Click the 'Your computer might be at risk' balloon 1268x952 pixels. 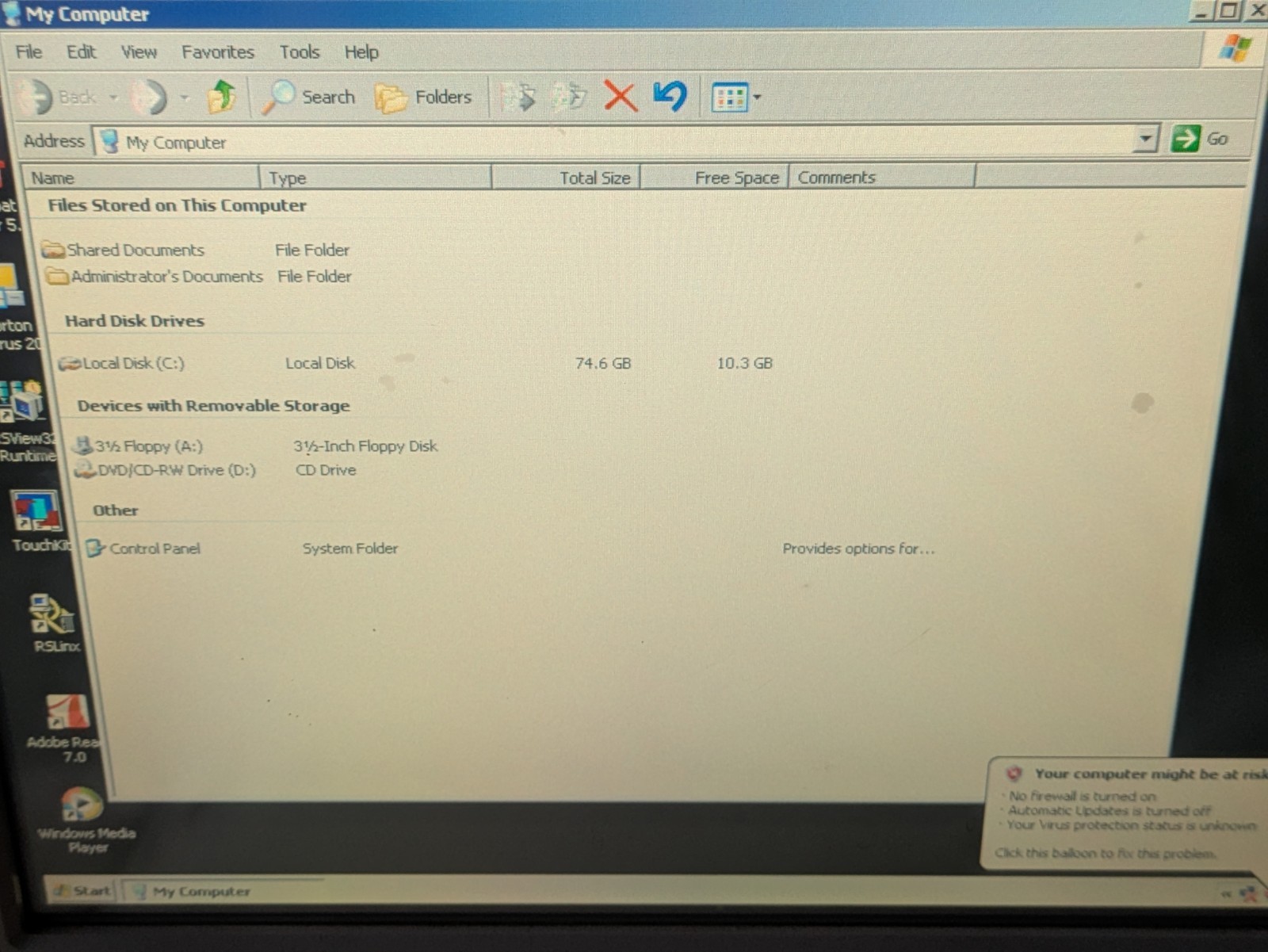(1125, 813)
